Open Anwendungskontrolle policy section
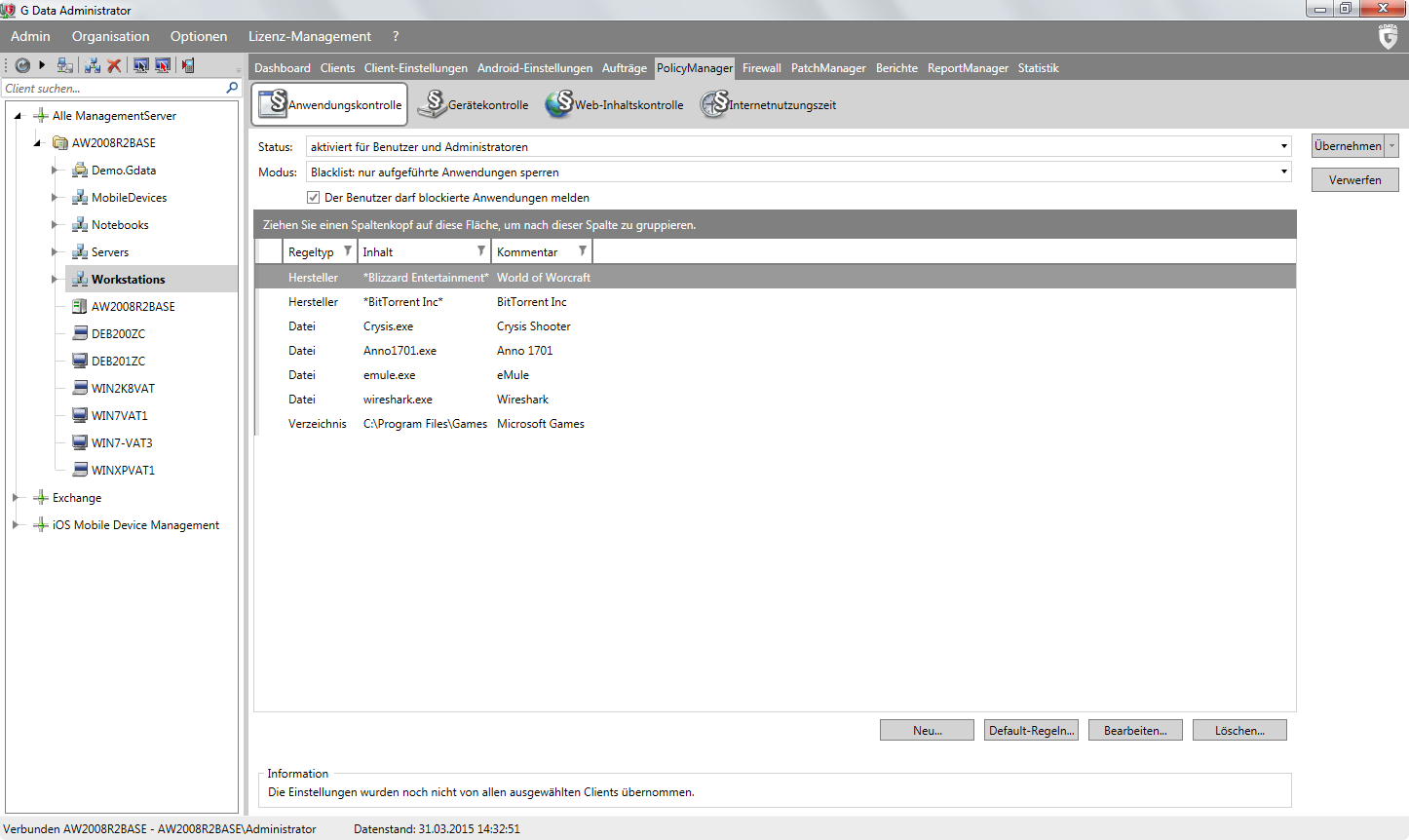This screenshot has width=1409, height=840. (x=330, y=104)
